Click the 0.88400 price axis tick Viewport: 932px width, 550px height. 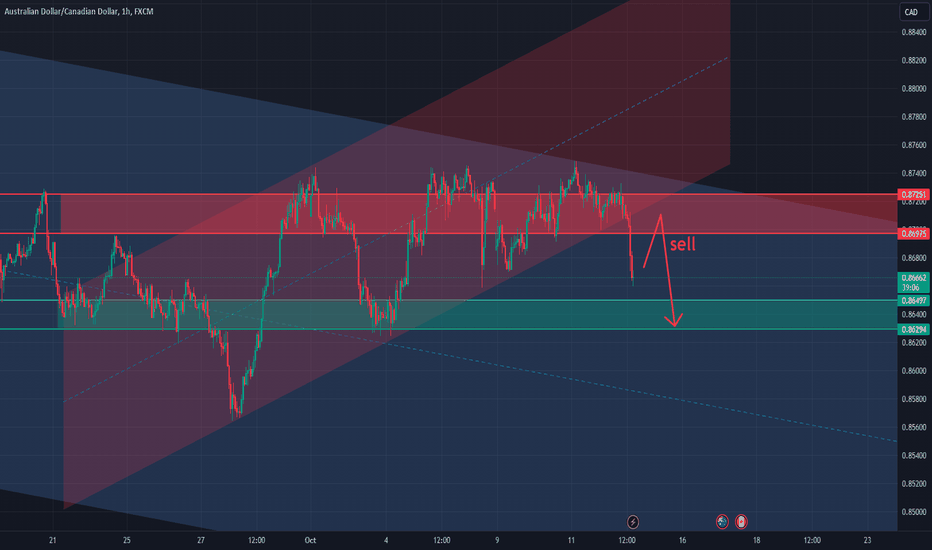point(914,32)
